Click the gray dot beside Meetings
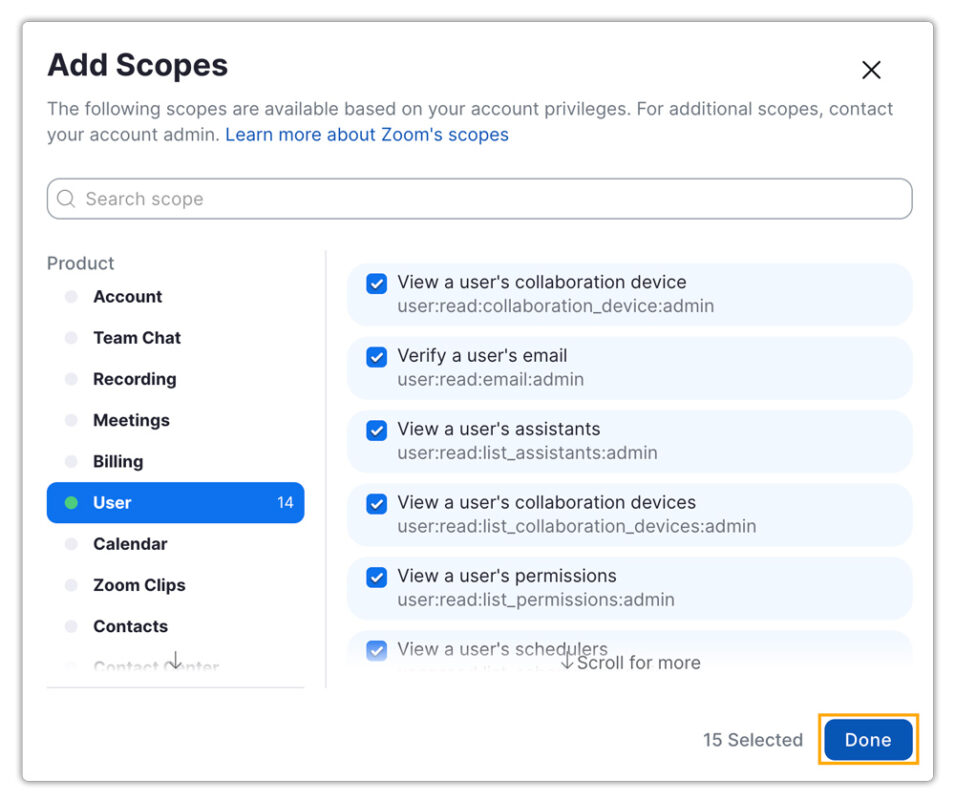This screenshot has width=955, height=800. [x=71, y=420]
